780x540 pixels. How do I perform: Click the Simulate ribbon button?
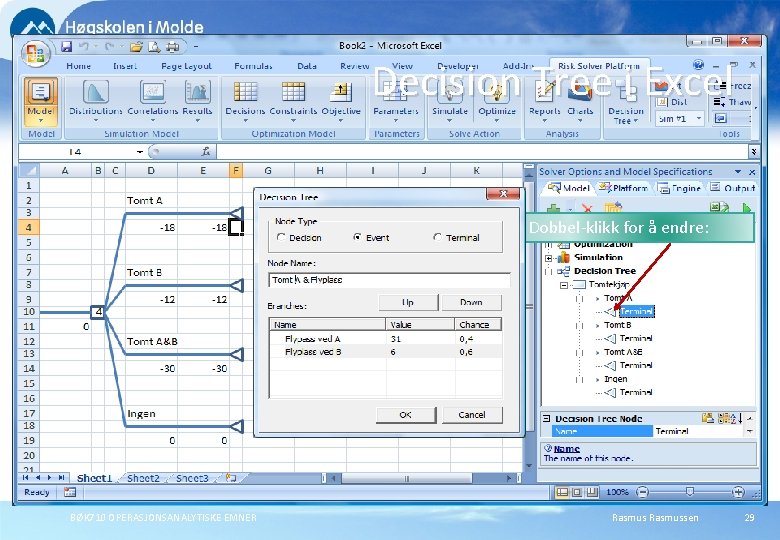click(x=450, y=102)
